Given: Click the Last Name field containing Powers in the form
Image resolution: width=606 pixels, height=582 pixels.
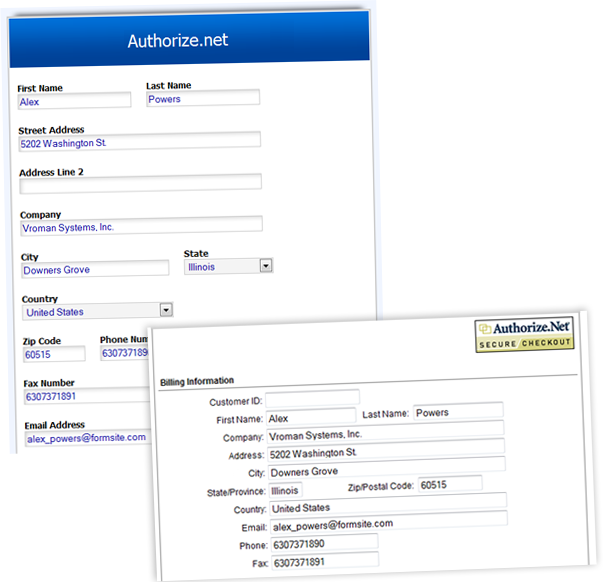Looking at the screenshot, I should 203,98.
